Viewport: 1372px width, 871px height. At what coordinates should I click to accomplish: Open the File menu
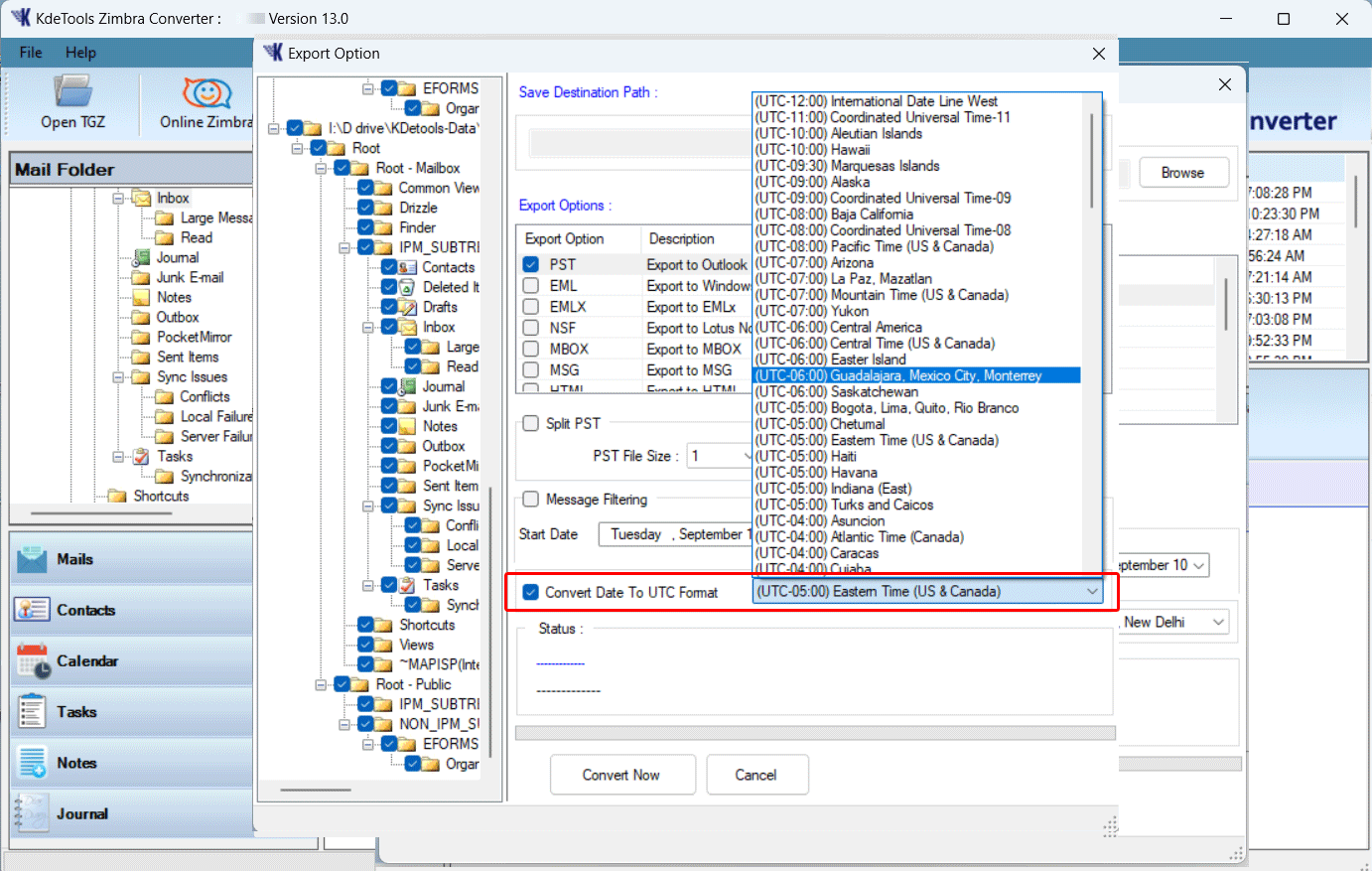tap(30, 53)
